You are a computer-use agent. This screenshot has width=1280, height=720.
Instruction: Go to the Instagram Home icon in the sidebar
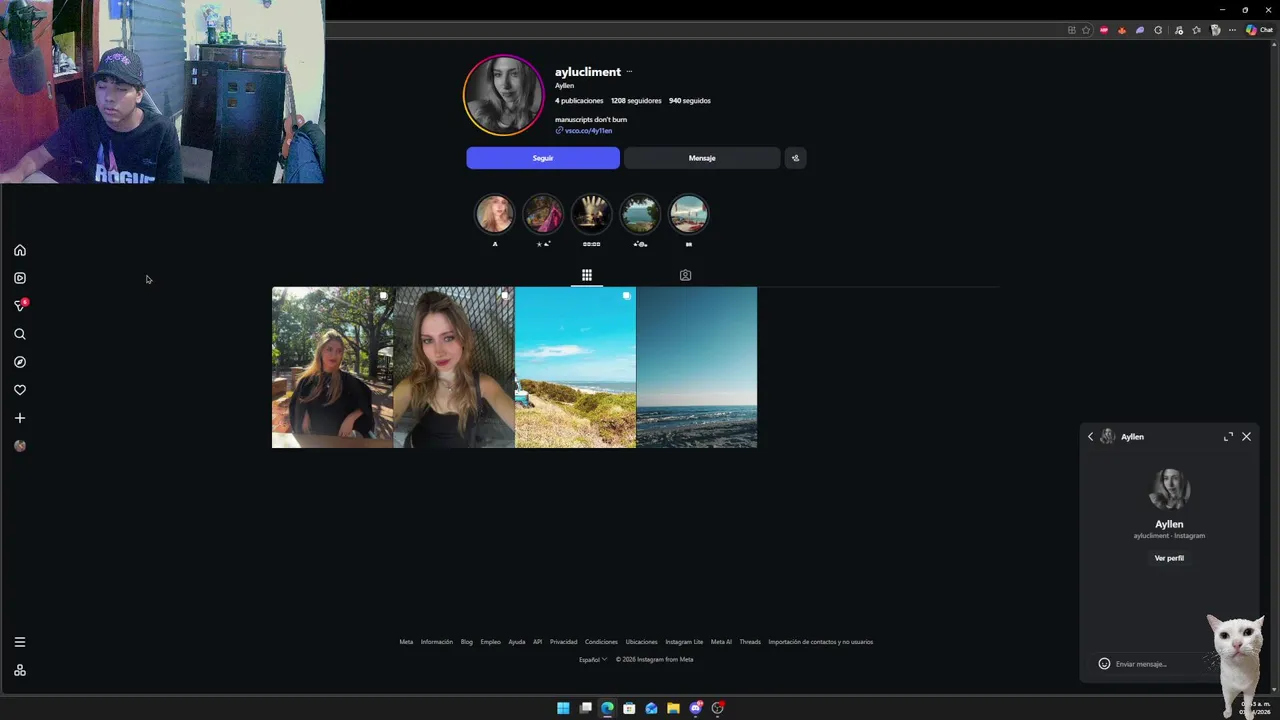point(20,250)
